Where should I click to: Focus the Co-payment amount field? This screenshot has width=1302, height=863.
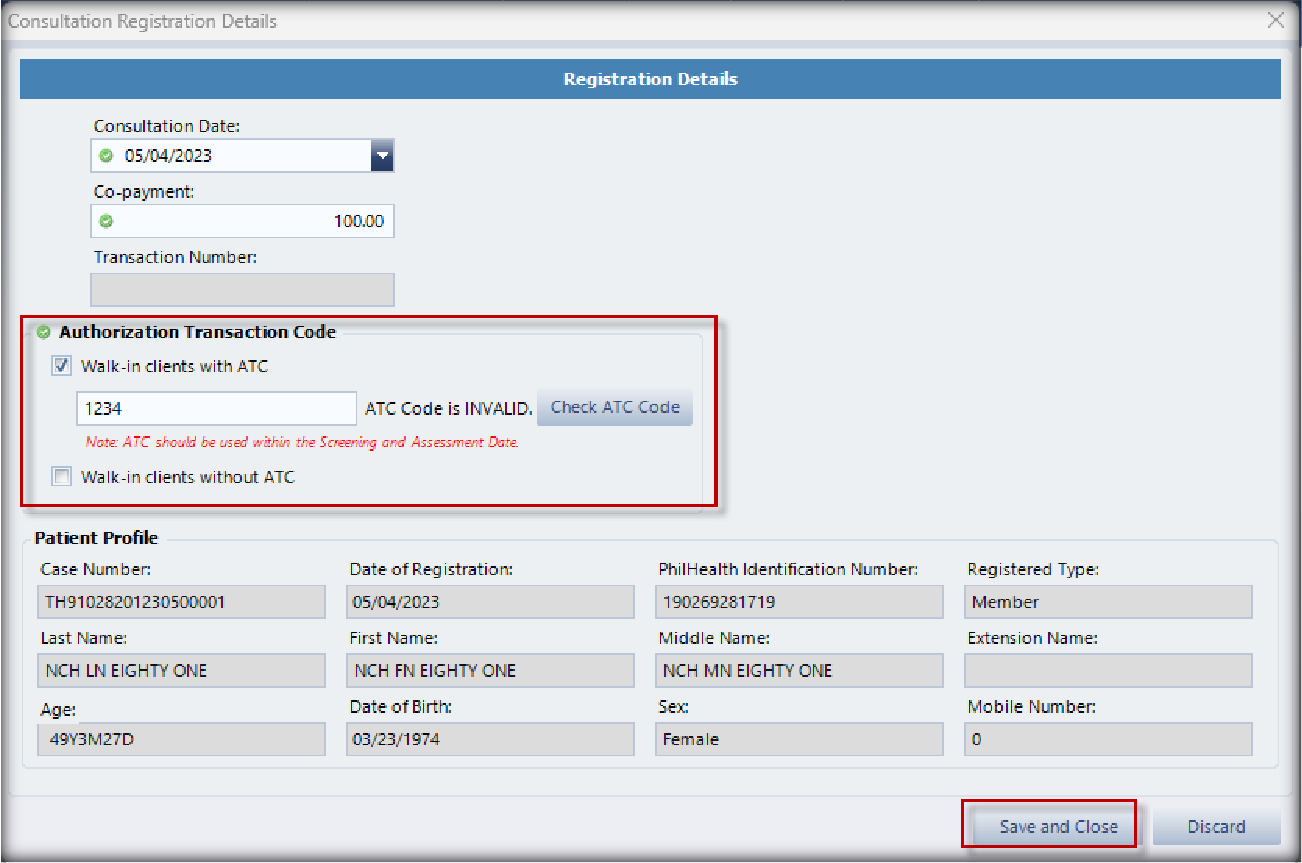click(250, 222)
